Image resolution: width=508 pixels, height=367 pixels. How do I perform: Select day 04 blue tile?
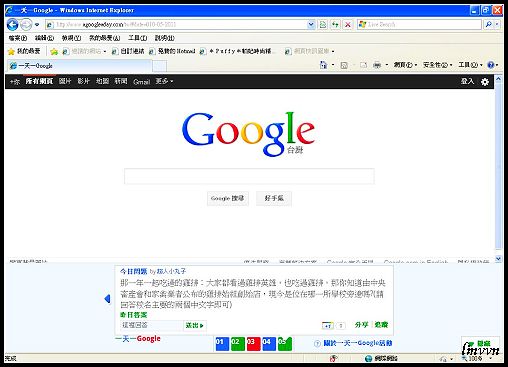(269, 344)
